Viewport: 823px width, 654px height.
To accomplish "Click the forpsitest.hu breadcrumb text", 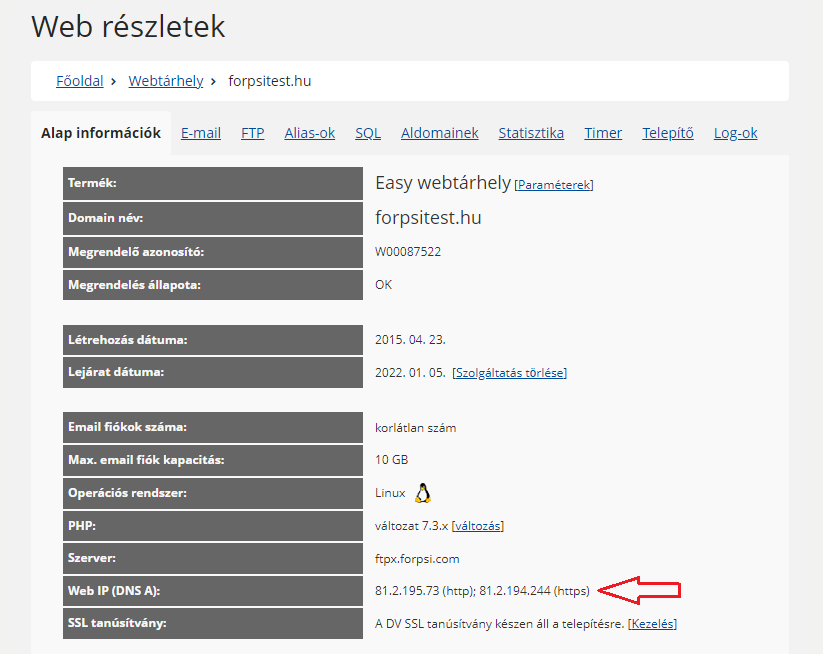I will (270, 81).
